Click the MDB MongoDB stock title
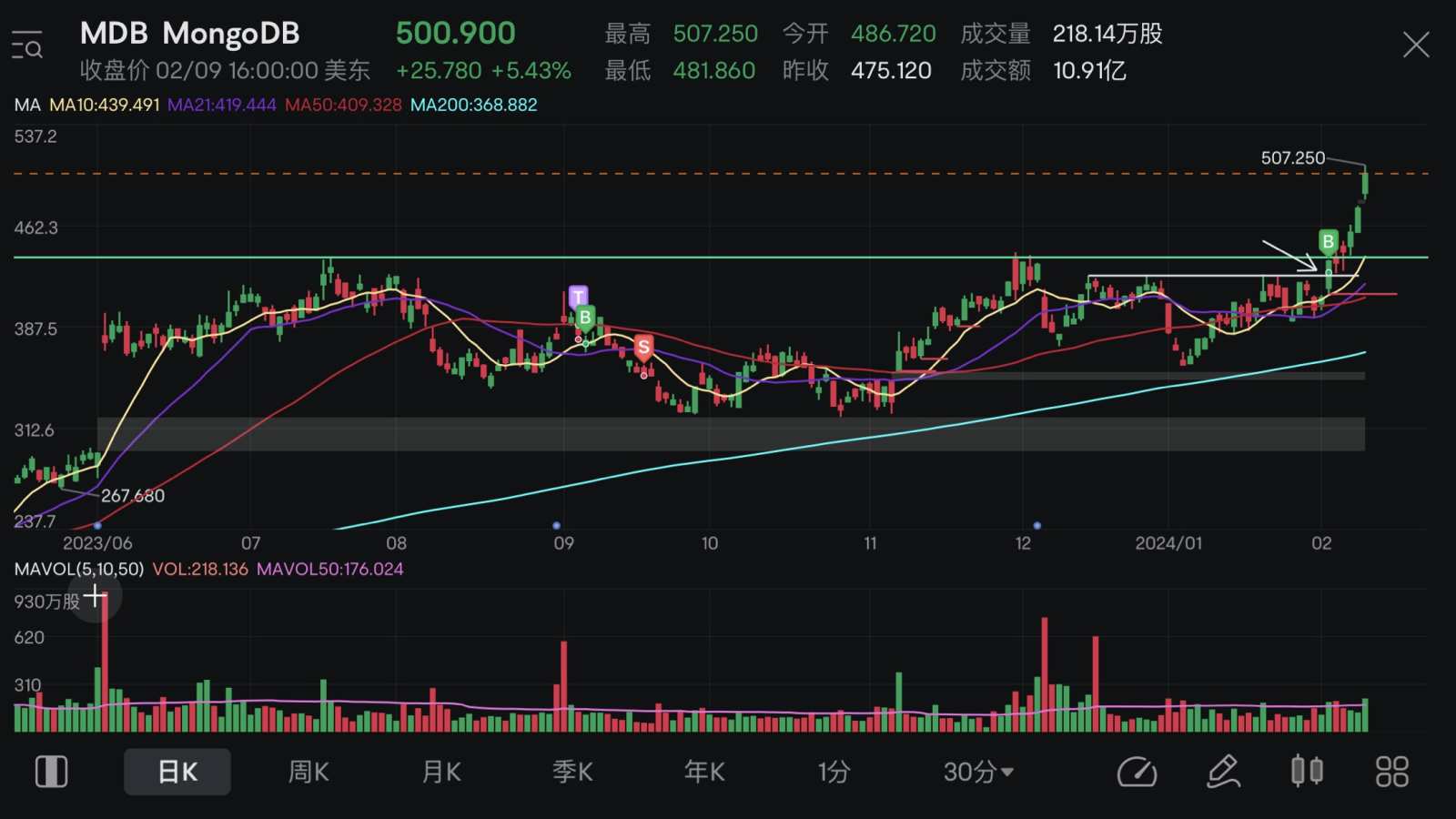Viewport: 1456px width, 819px height. coord(190,34)
